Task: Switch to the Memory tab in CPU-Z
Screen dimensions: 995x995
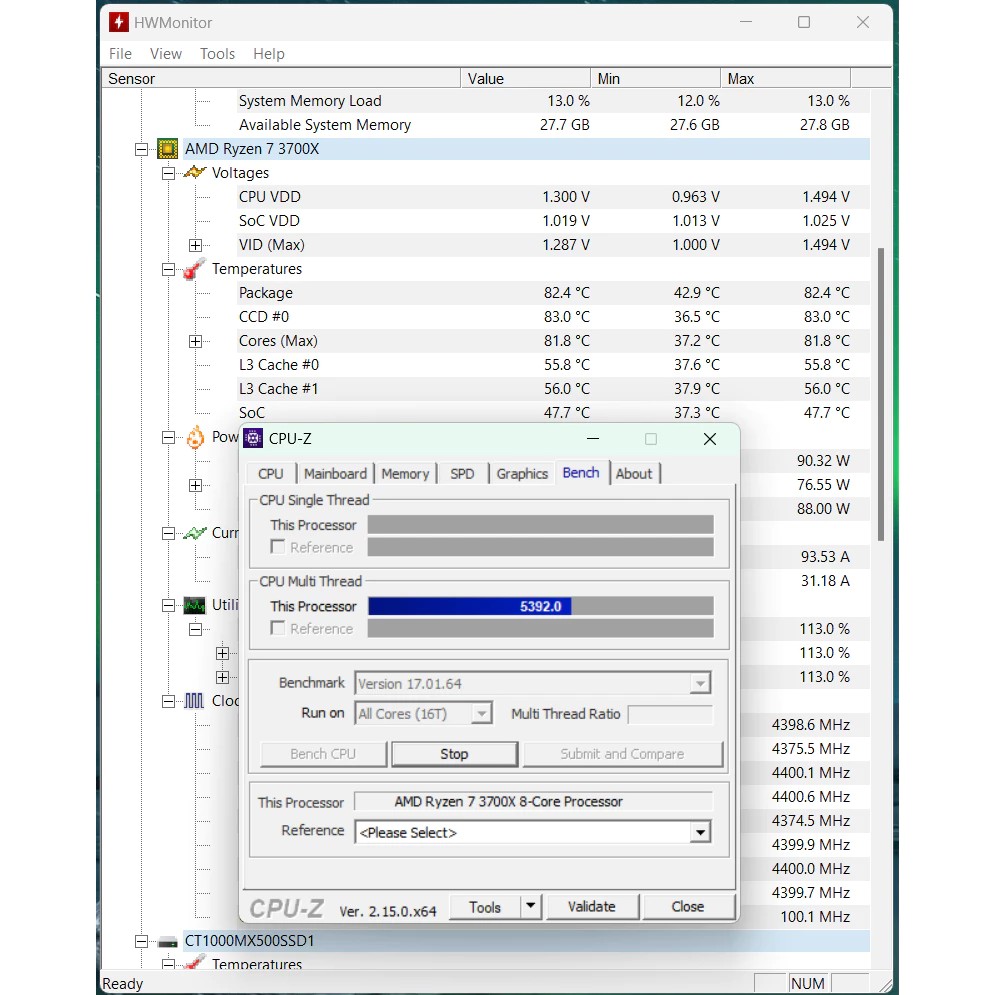Action: click(405, 474)
